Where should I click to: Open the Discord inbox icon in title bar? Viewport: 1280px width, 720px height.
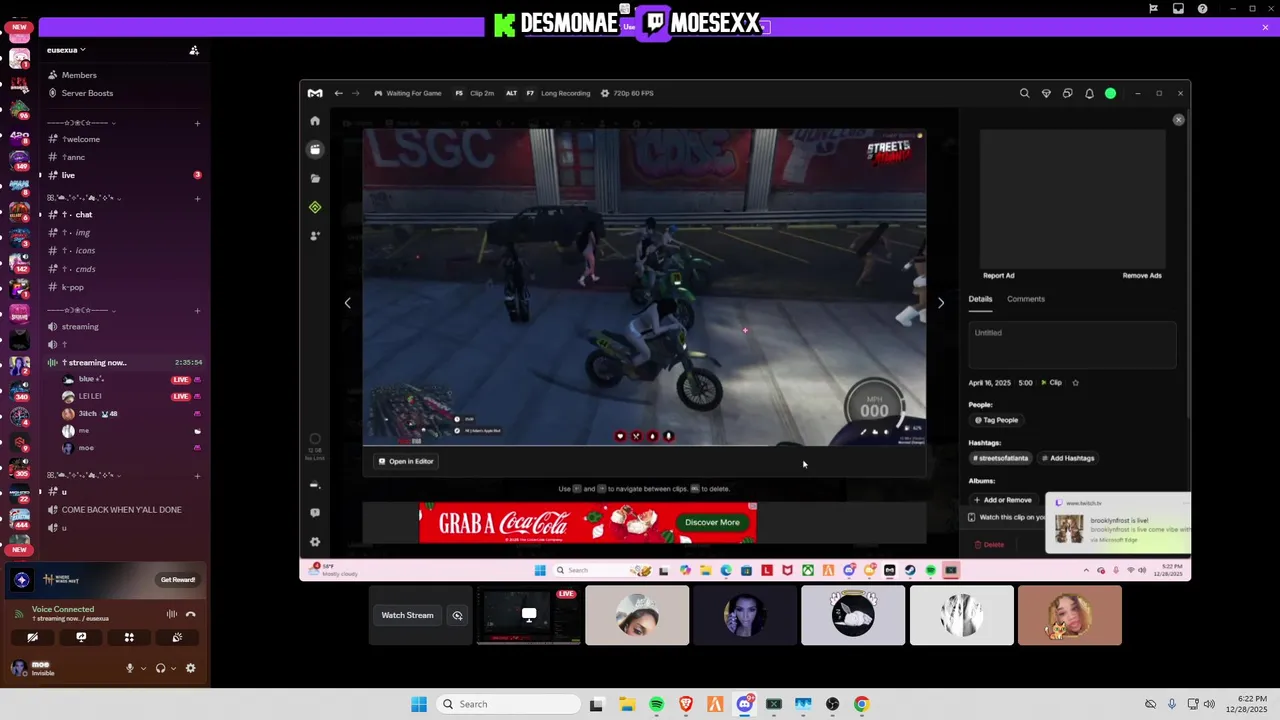click(x=1178, y=8)
